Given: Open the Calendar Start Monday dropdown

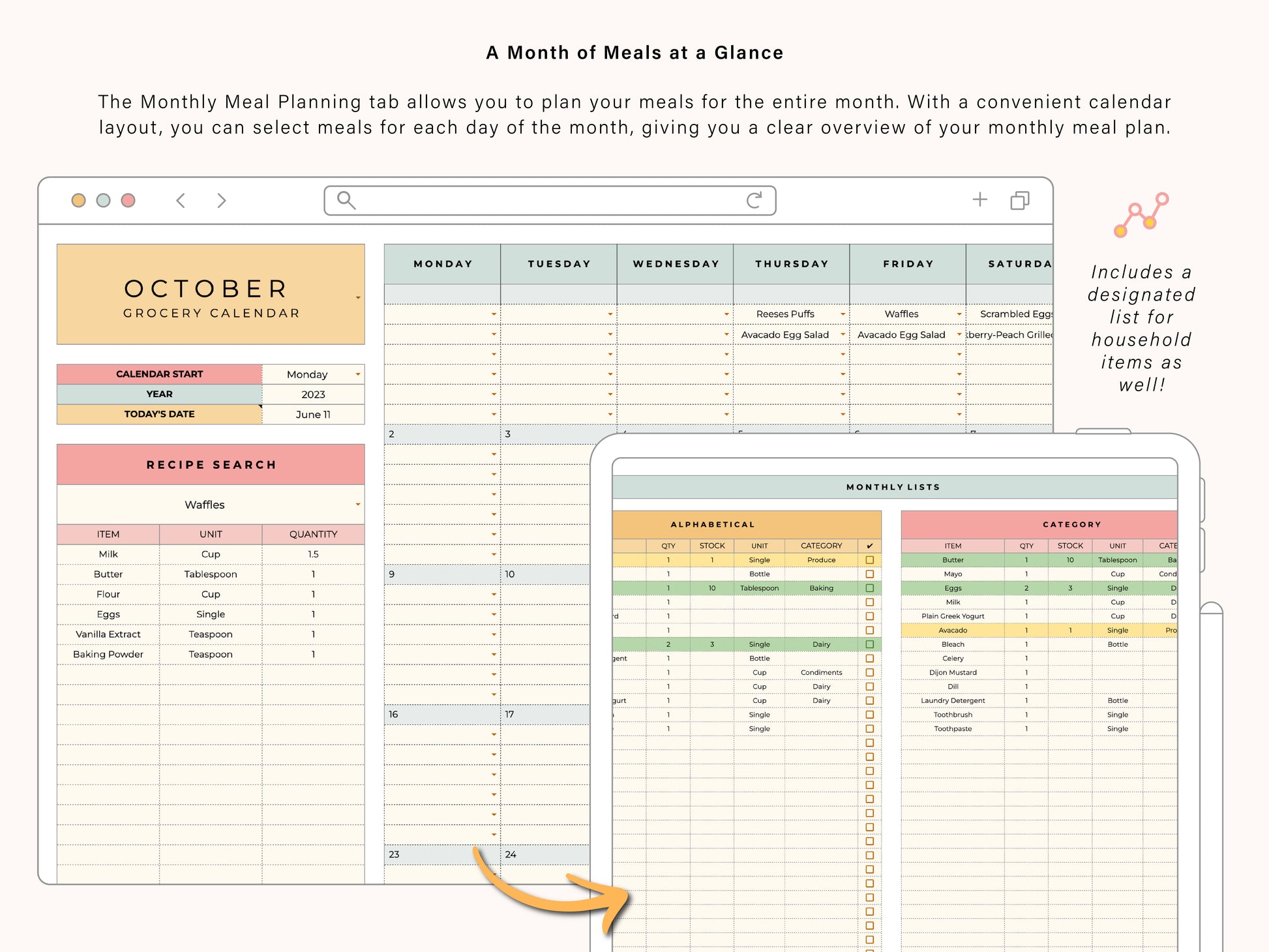Looking at the screenshot, I should [358, 374].
